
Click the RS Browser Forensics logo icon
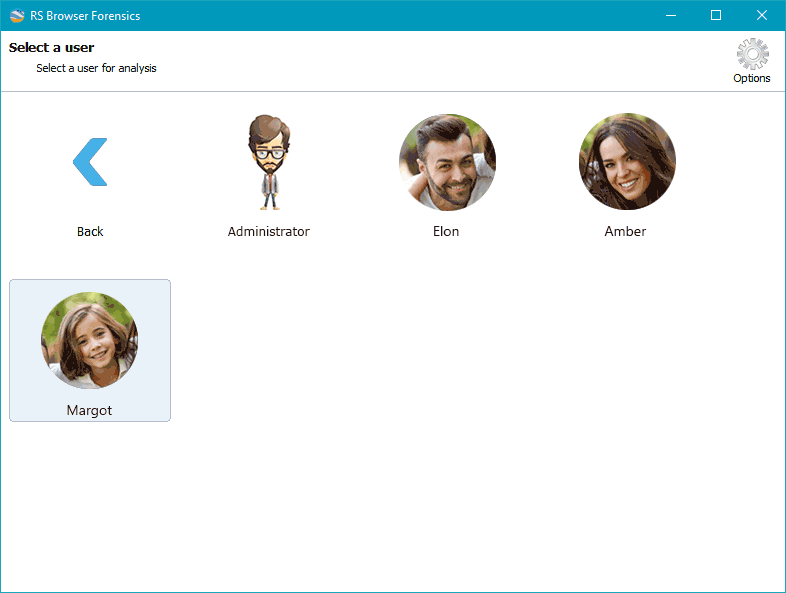(x=17, y=16)
